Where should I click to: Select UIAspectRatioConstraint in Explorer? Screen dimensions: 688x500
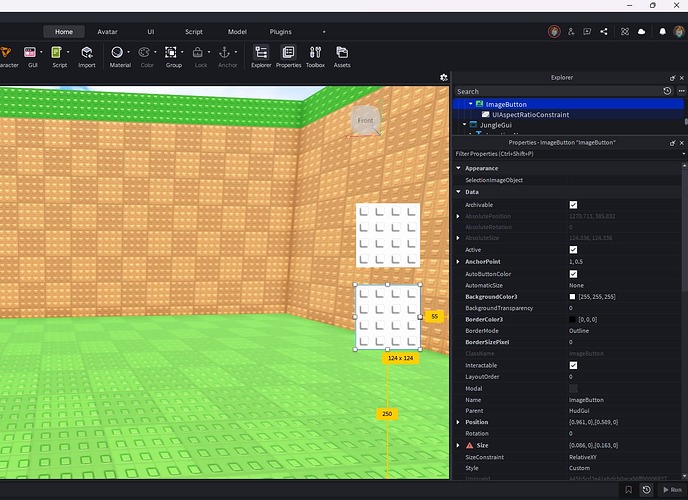[x=530, y=114]
